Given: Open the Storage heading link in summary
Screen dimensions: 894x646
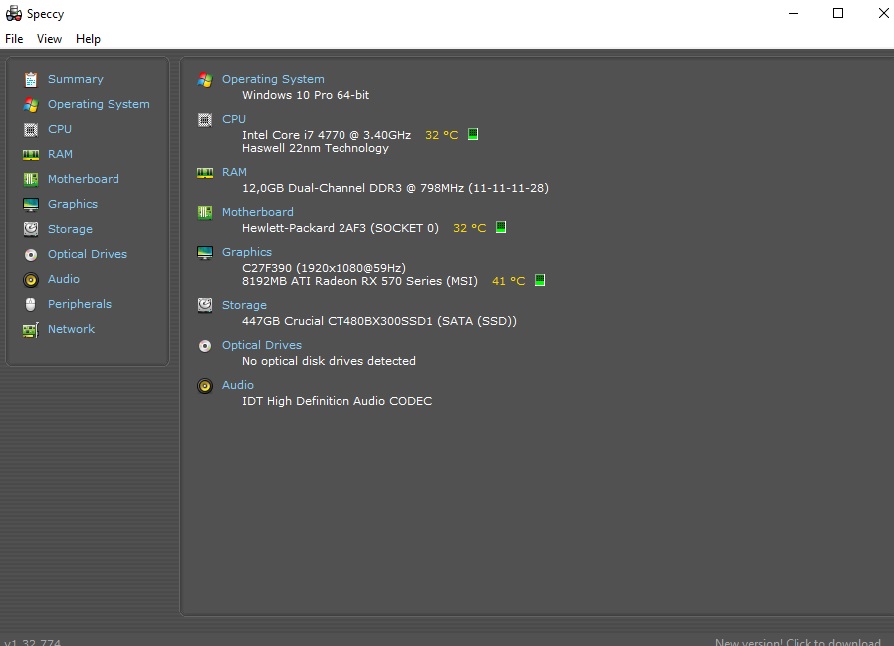Looking at the screenshot, I should [x=244, y=305].
